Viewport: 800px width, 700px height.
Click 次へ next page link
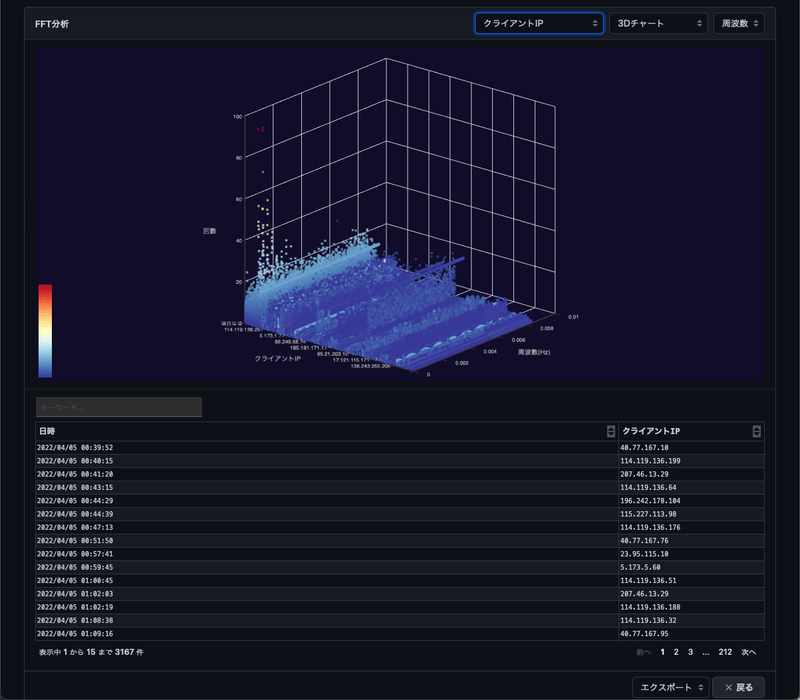tap(748, 652)
